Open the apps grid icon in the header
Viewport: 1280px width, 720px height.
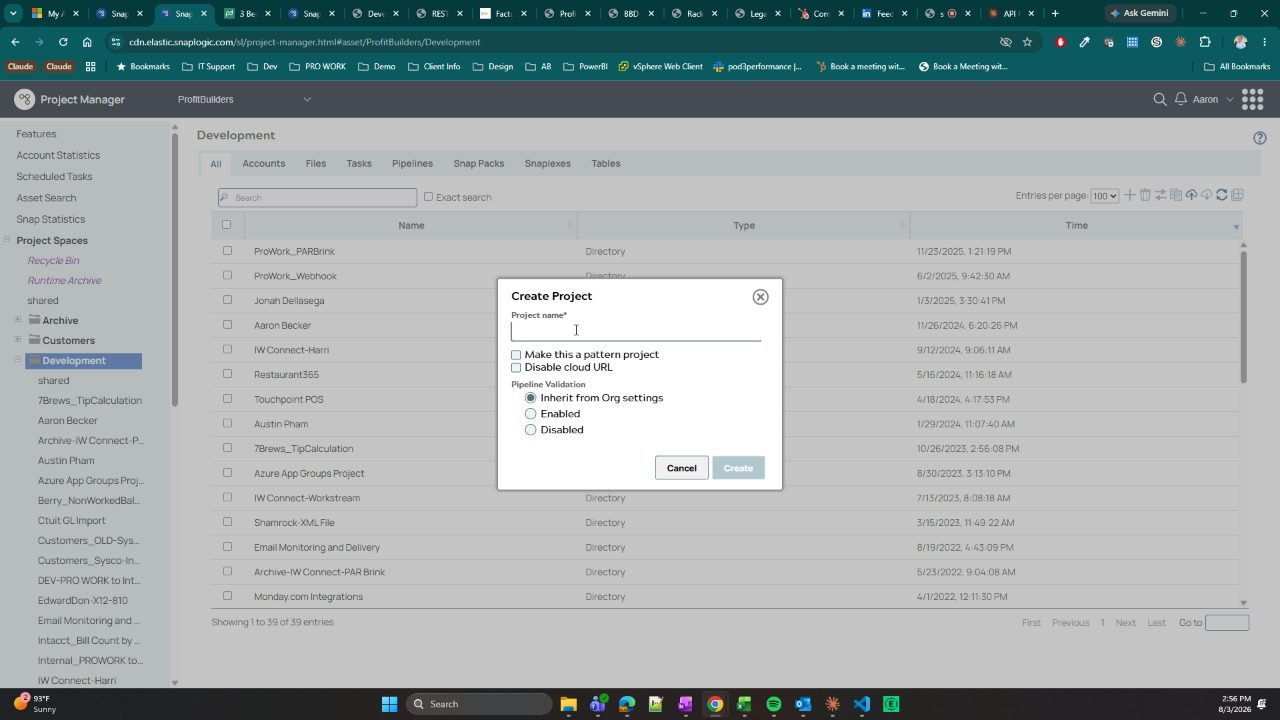click(x=1252, y=99)
